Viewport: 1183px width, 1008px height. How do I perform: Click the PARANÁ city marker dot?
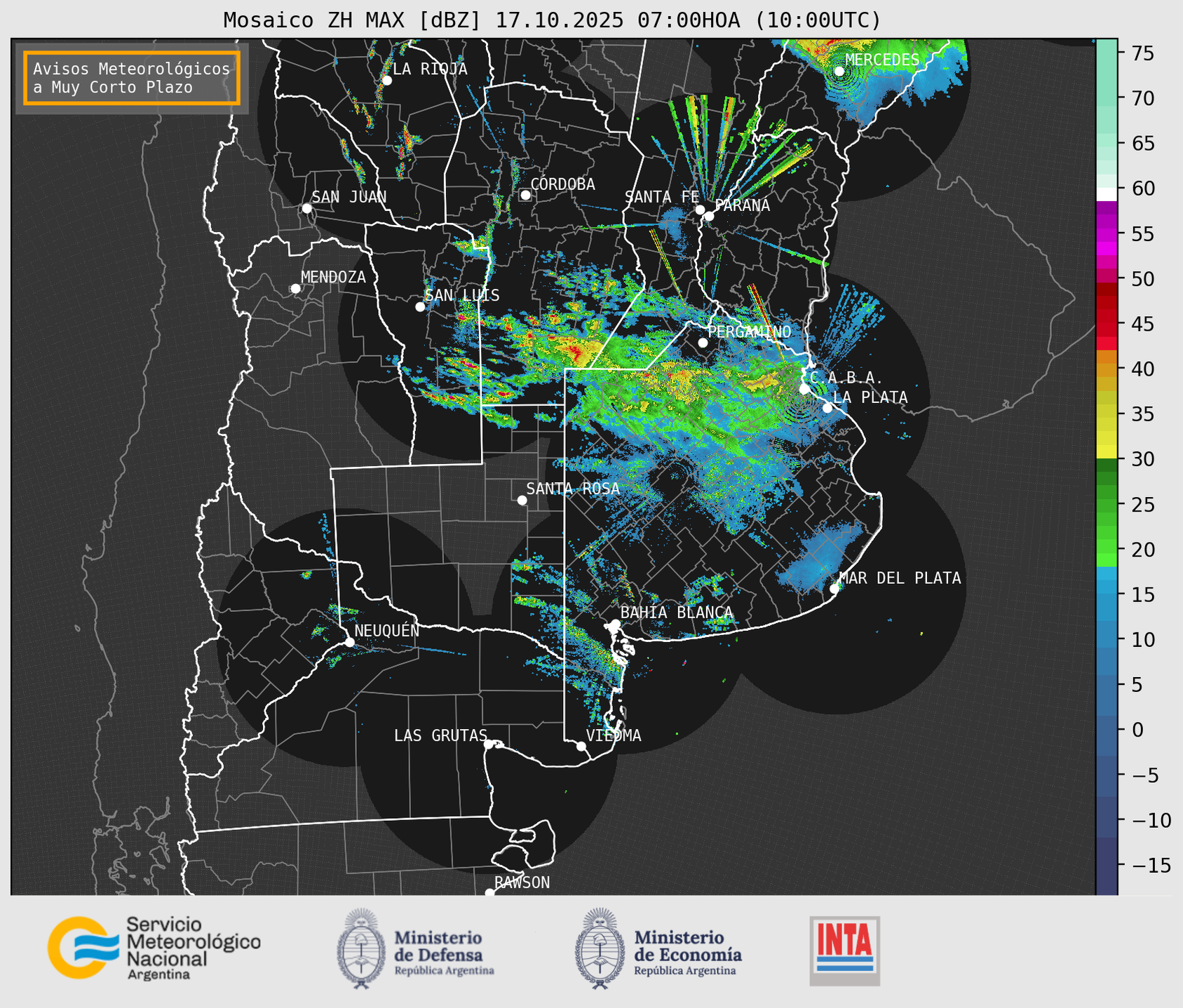(709, 216)
